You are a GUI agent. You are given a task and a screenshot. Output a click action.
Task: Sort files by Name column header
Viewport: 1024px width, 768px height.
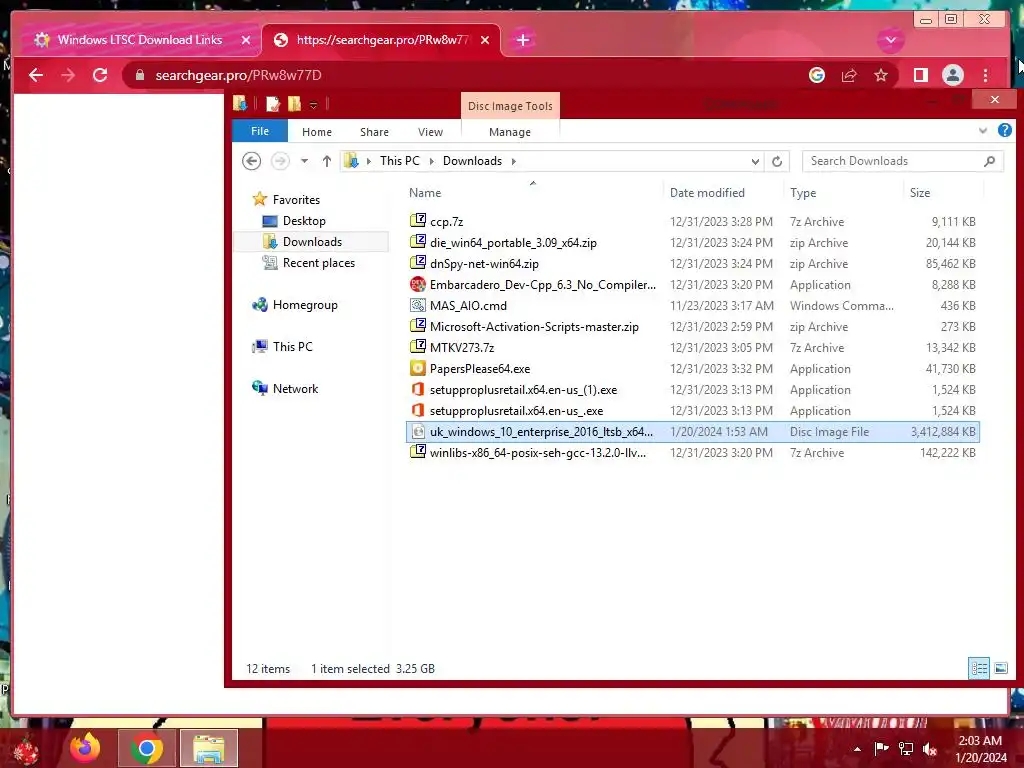click(x=424, y=193)
